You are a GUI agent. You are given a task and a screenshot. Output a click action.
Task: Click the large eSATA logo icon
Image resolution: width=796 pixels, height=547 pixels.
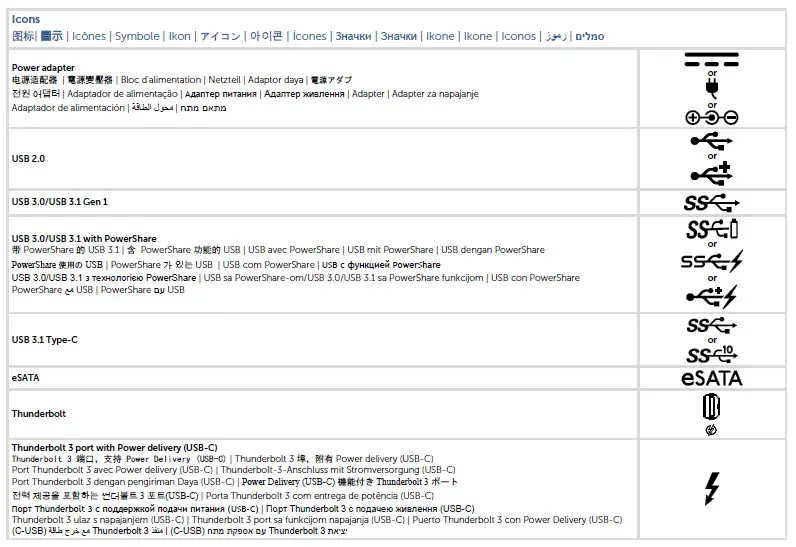click(712, 378)
